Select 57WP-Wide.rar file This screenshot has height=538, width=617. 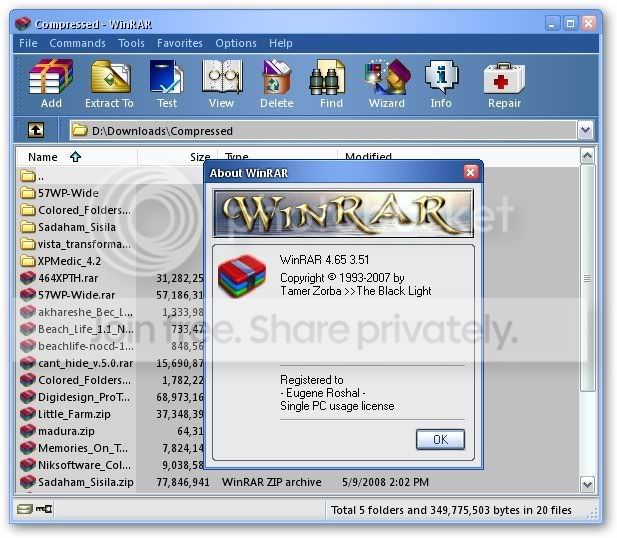coord(68,295)
